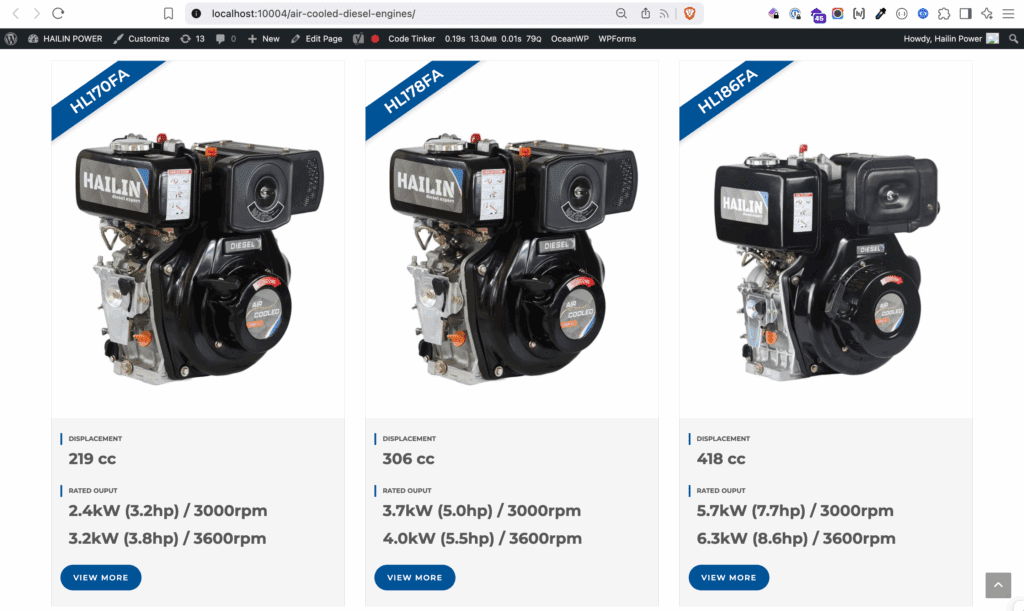The width and height of the screenshot is (1024, 611).
Task: Open the color picker eyedropper extension
Action: pos(880,13)
